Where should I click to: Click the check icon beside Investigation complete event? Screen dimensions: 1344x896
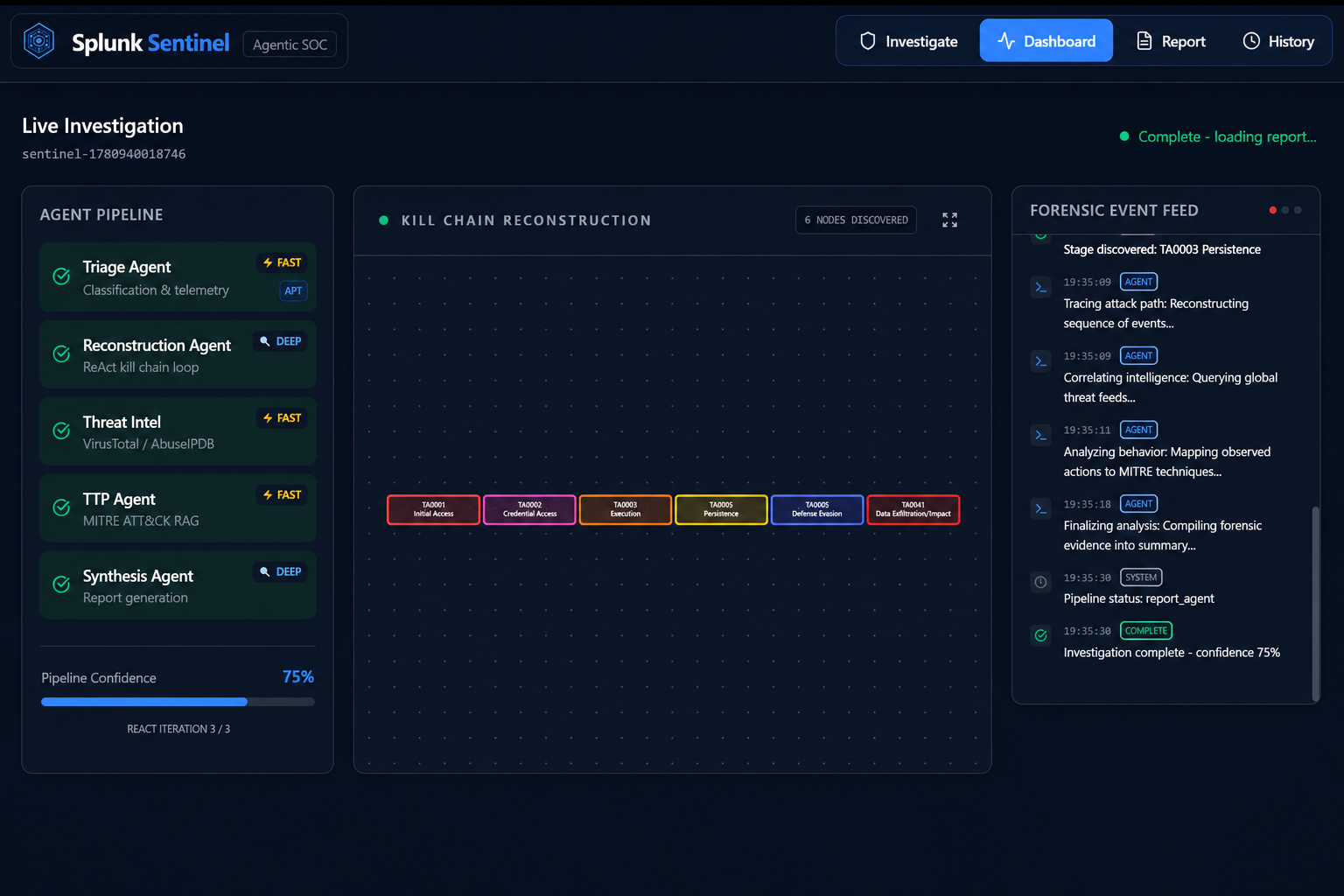click(1040, 635)
